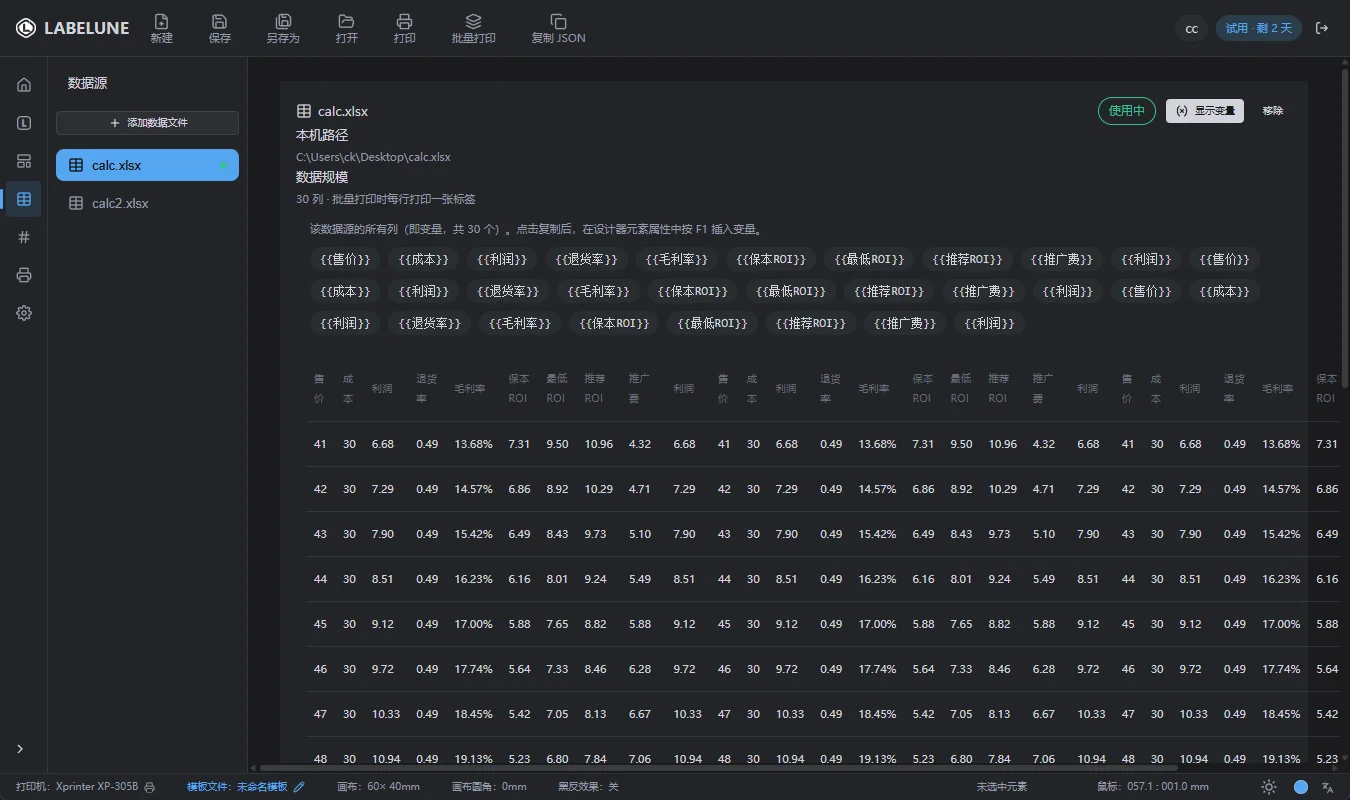The image size is (1350, 800).
Task: Click the 未选中元素 status text
Action: 1002,787
